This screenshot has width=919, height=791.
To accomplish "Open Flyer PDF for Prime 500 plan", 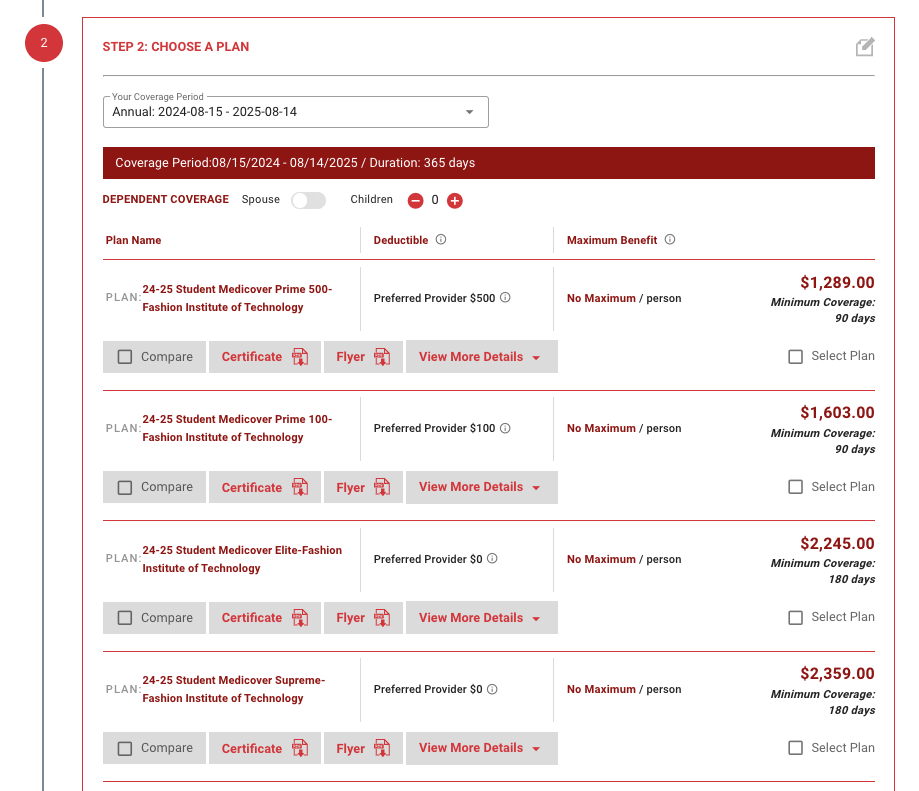I will (363, 357).
